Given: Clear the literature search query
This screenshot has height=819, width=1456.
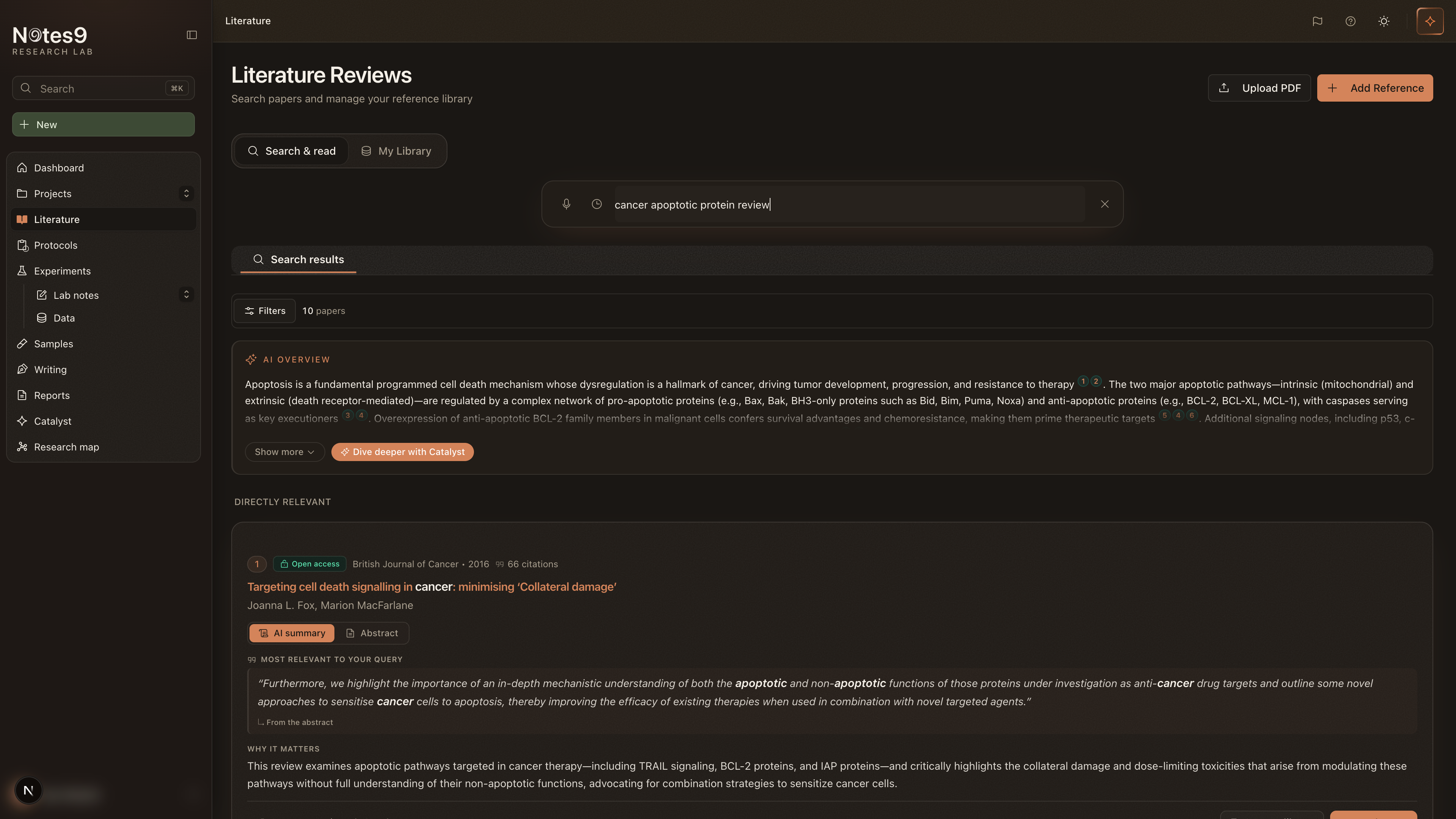Looking at the screenshot, I should click(1105, 204).
